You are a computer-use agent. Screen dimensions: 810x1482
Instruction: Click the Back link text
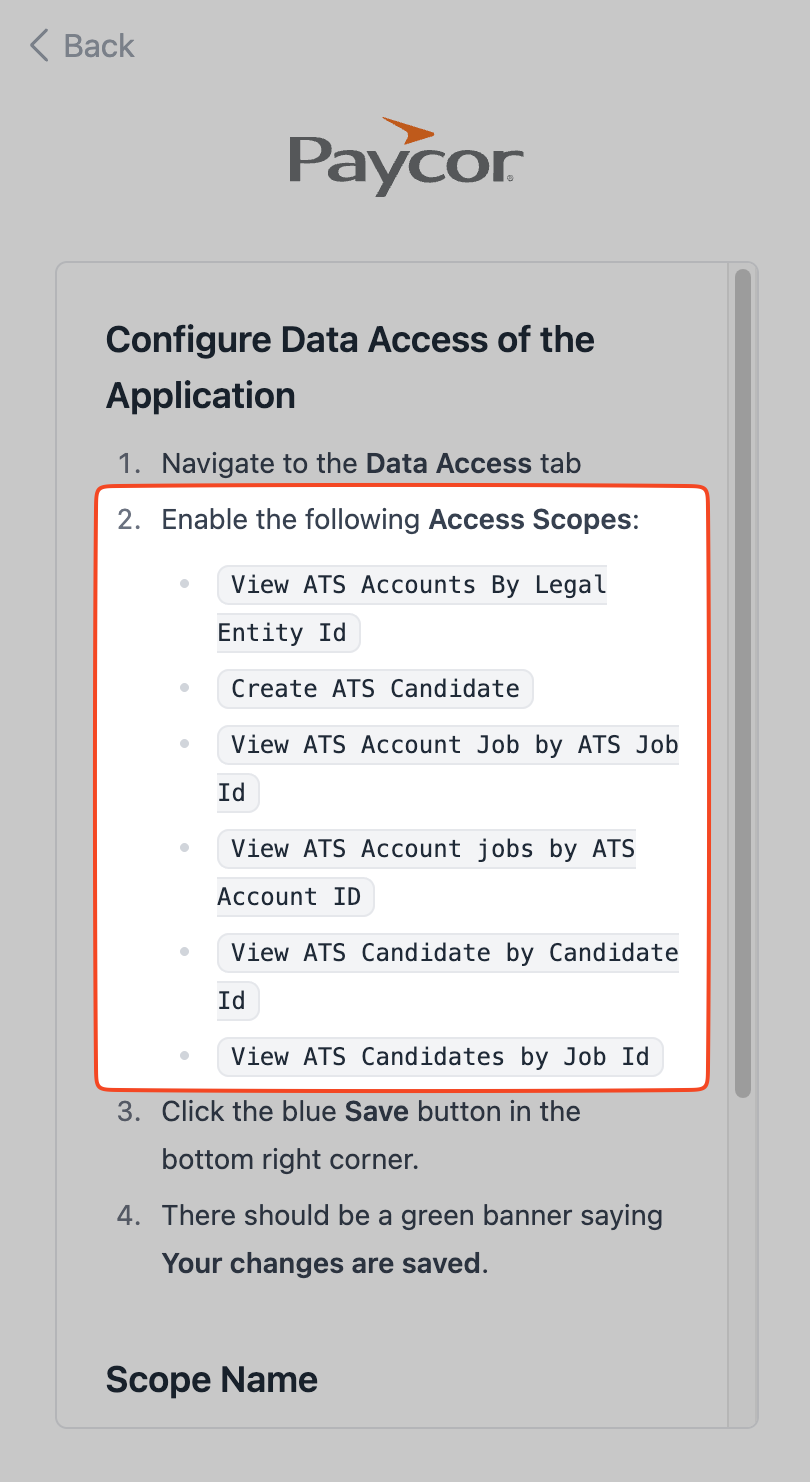(98, 46)
